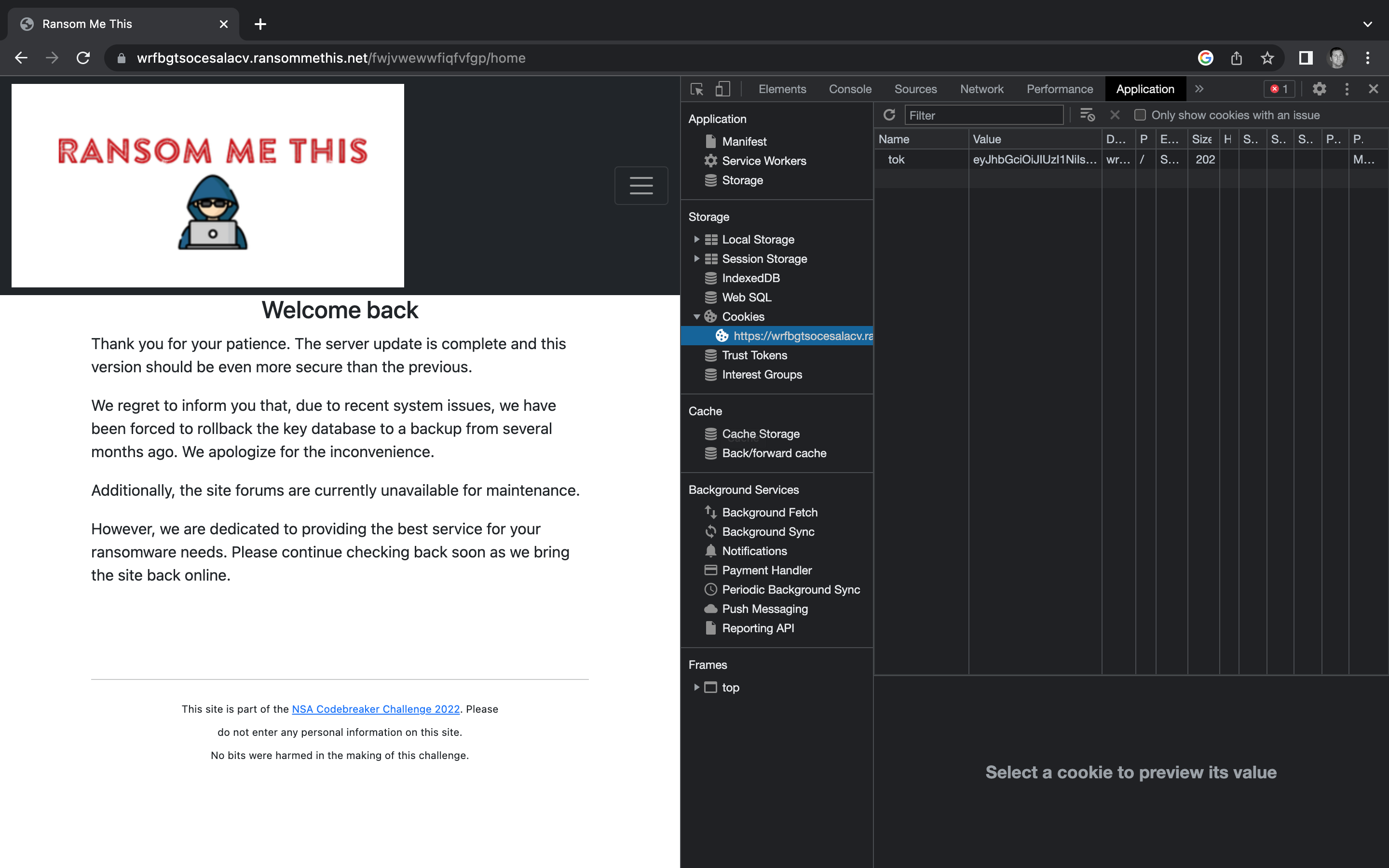Bookmark this tab with the star icon
The width and height of the screenshot is (1389, 868).
[x=1267, y=58]
